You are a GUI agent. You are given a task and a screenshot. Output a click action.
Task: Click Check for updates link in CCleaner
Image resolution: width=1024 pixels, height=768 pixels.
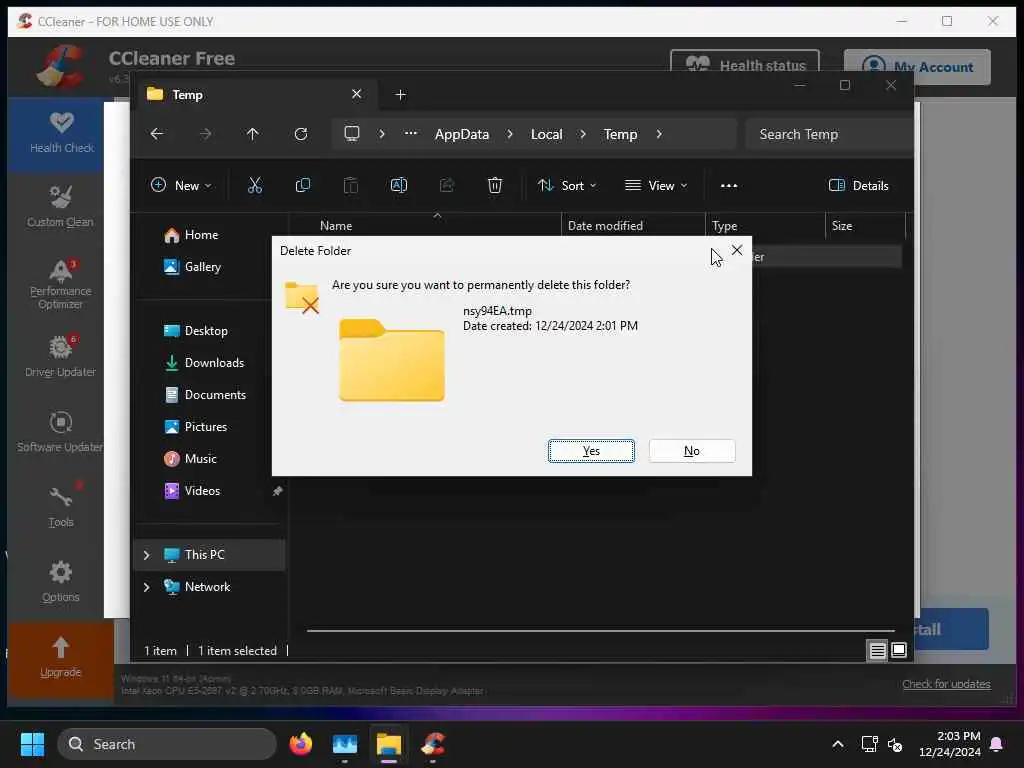pyautogui.click(x=946, y=684)
